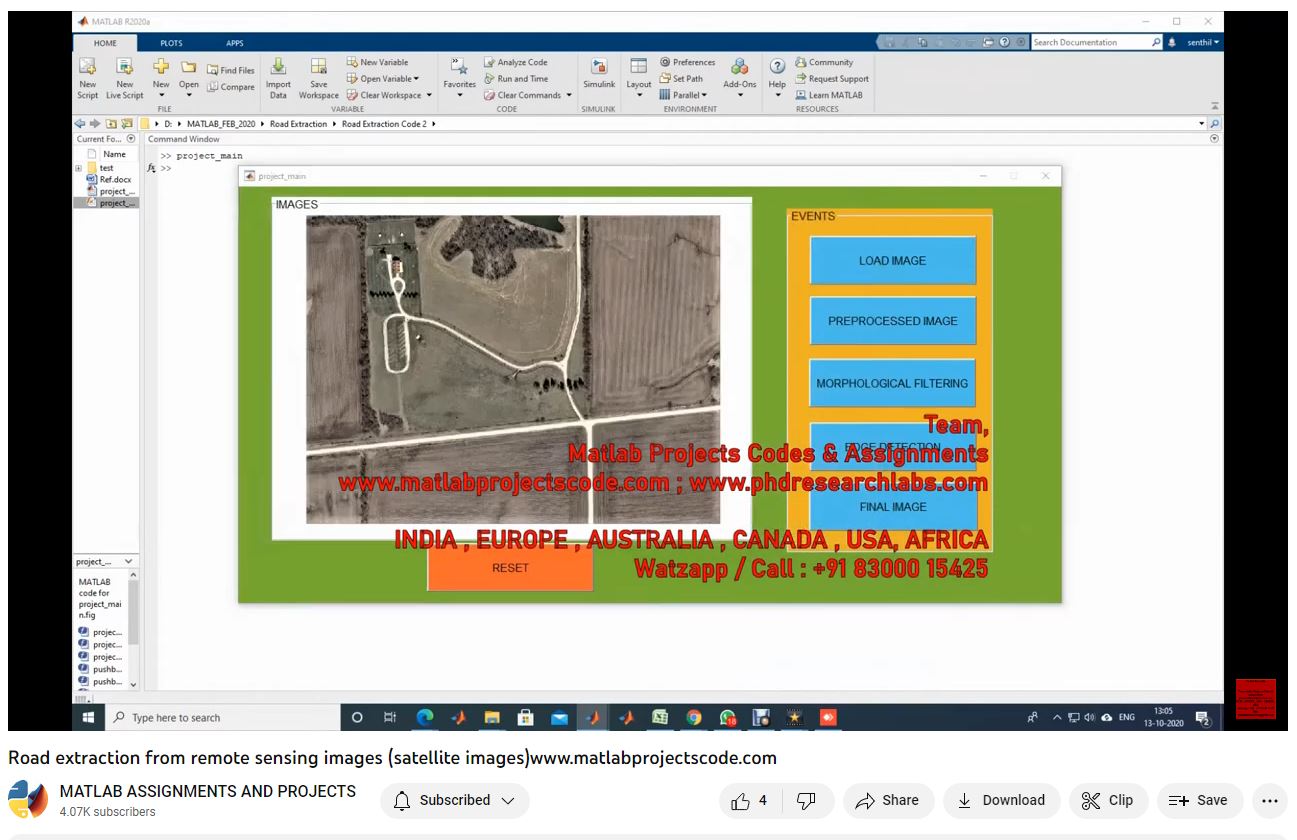Click Run and Time
This screenshot has height=840, width=1297.
(516, 78)
